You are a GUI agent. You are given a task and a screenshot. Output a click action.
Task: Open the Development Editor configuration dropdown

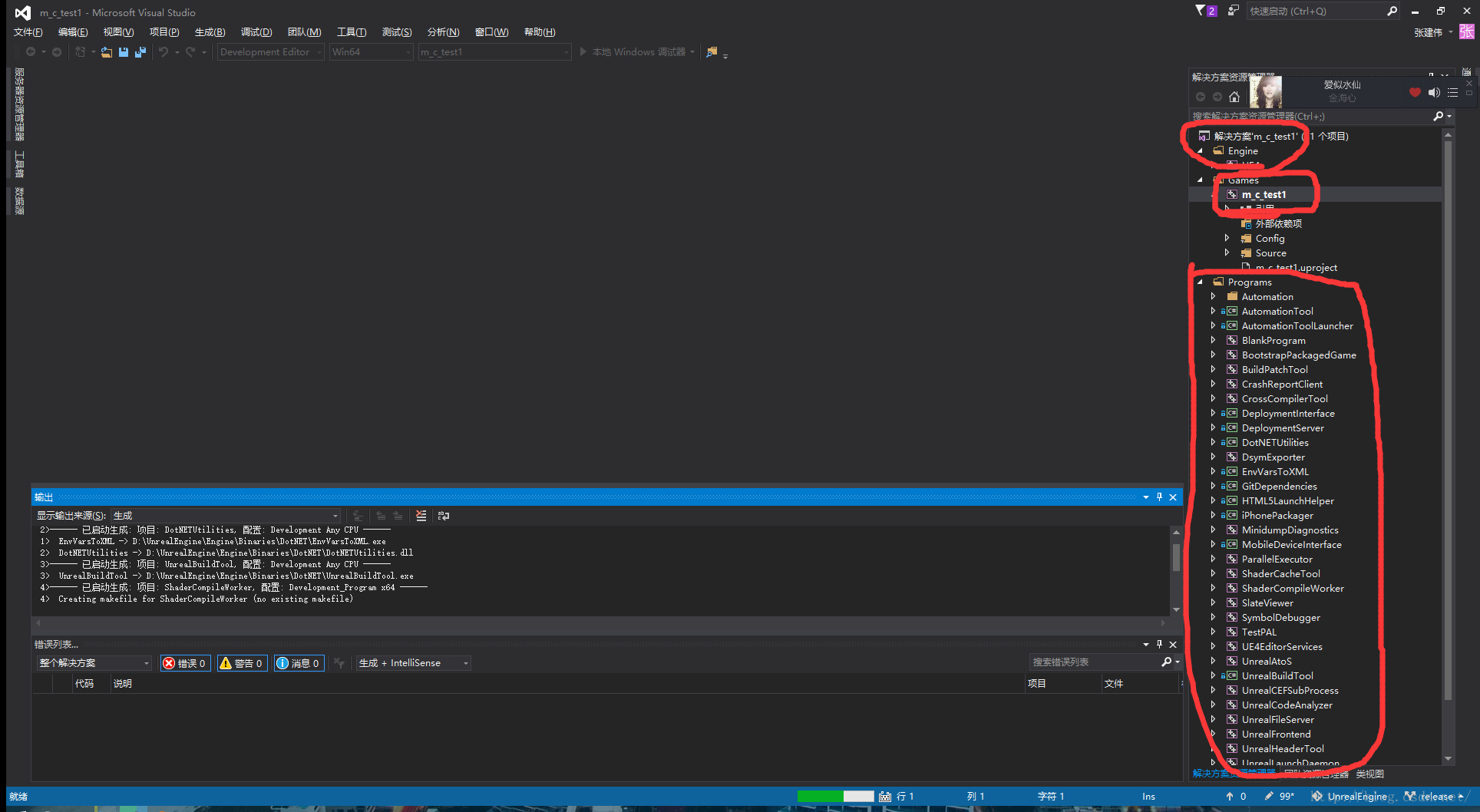270,52
